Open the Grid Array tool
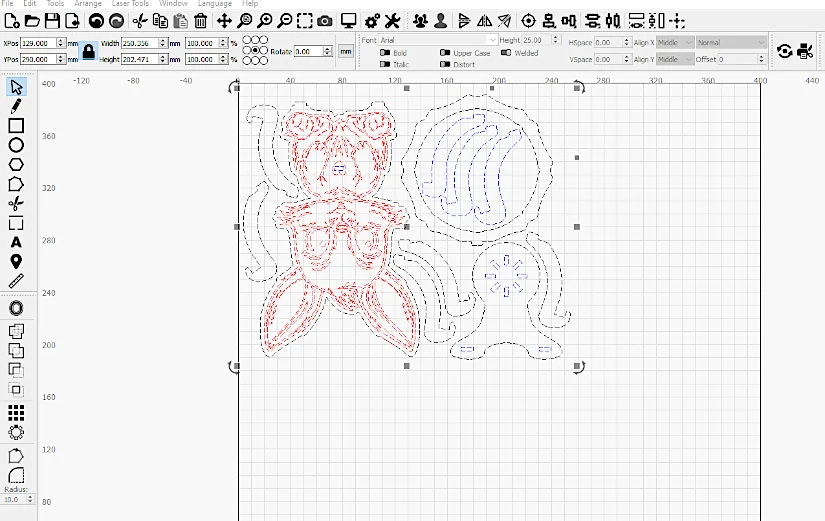Screen dimensions: 825x521 click(16, 413)
